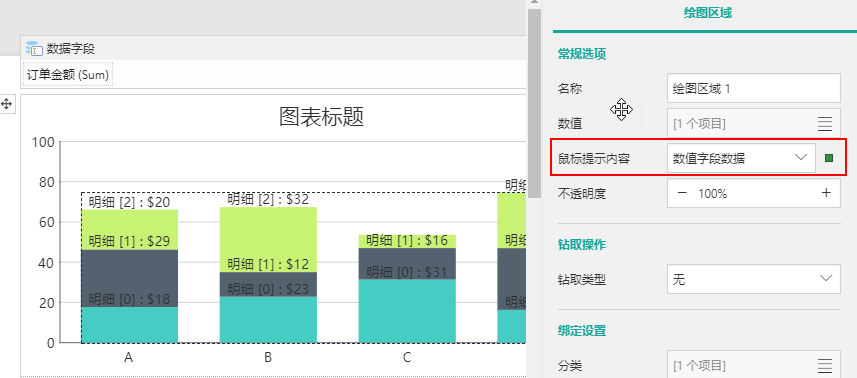Click the green square beside 鼠标提示内容
The width and height of the screenshot is (857, 378).
(x=829, y=158)
